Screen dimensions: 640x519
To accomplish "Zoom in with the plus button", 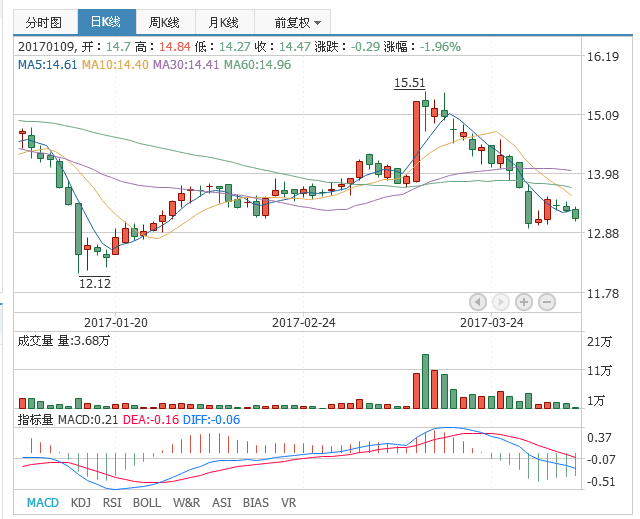I will point(524,301).
